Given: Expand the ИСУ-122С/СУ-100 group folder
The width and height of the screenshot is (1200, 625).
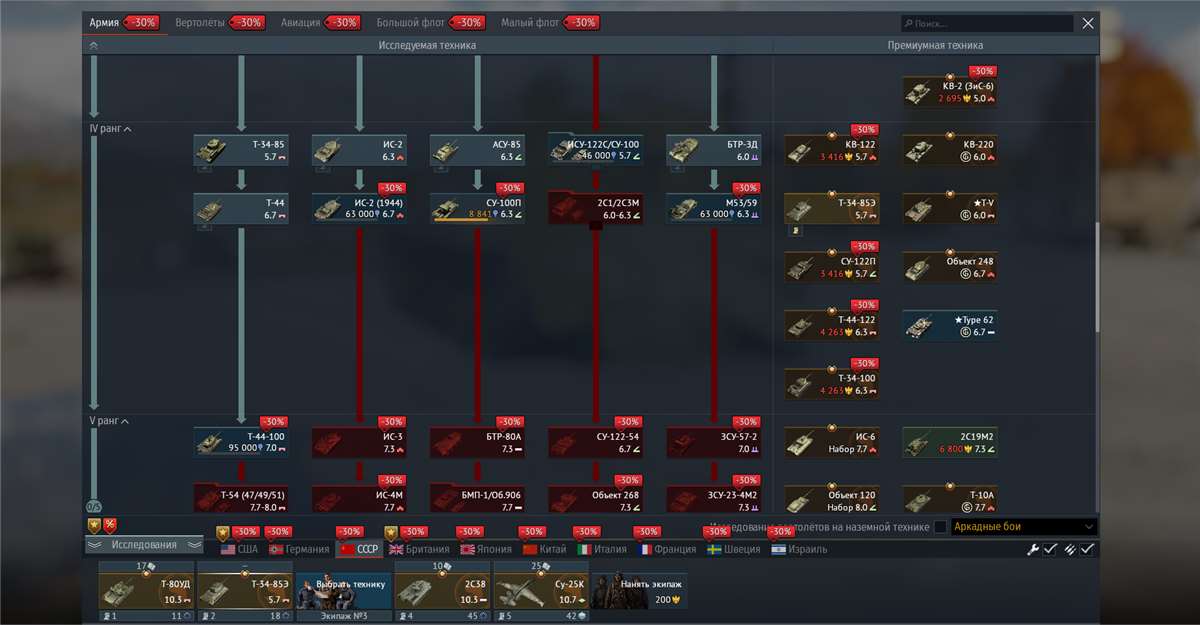Looking at the screenshot, I should 595,150.
